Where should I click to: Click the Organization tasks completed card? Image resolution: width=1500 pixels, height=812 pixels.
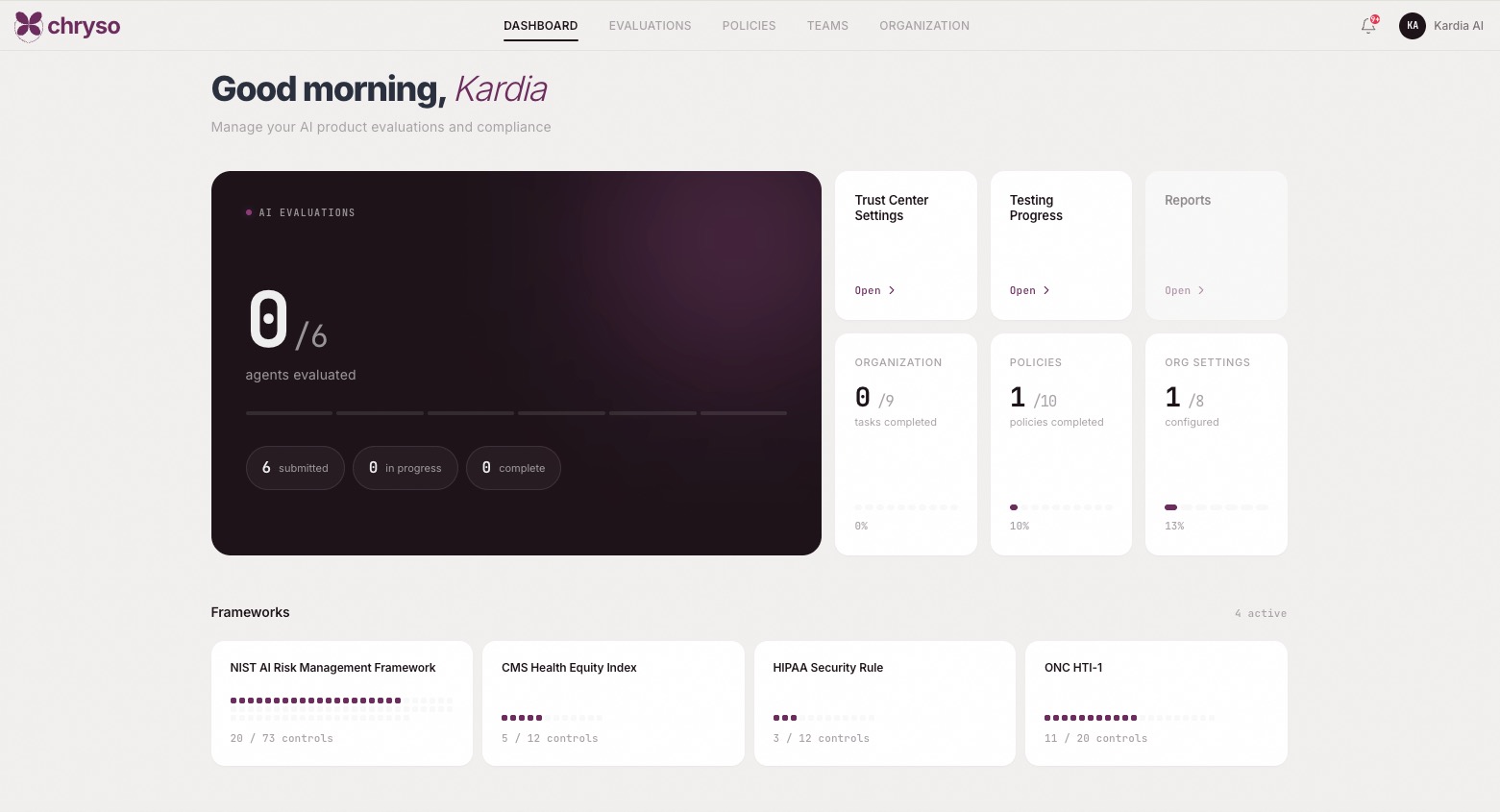click(905, 444)
